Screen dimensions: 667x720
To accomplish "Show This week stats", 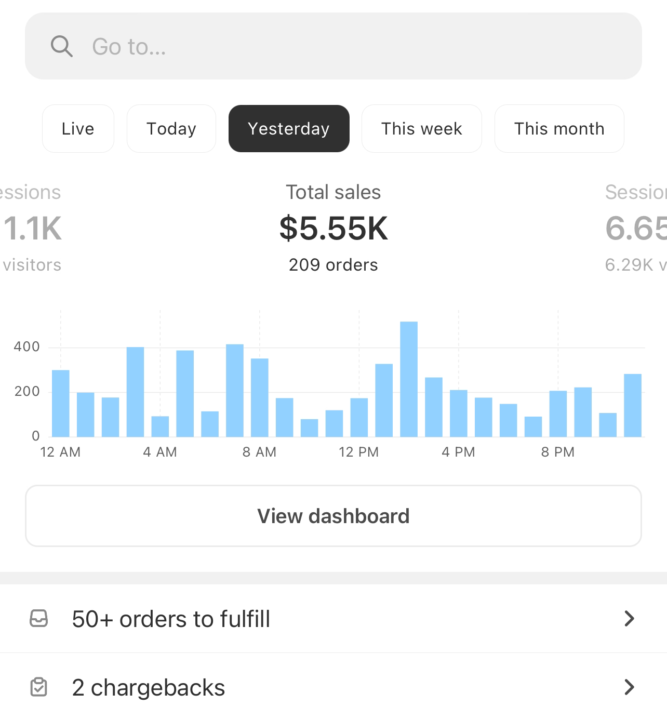I will pos(421,129).
